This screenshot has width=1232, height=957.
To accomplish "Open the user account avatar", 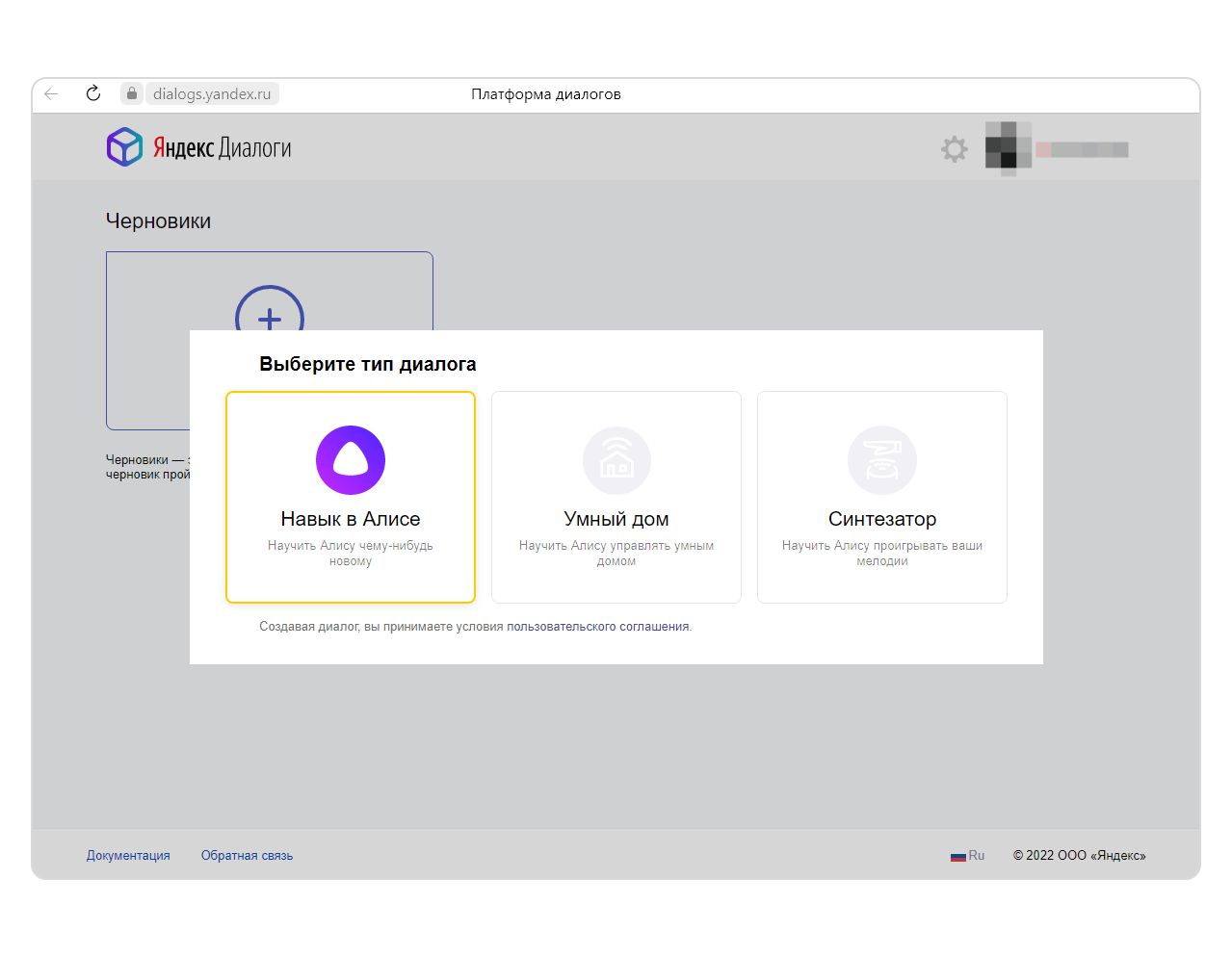I will [x=1009, y=148].
